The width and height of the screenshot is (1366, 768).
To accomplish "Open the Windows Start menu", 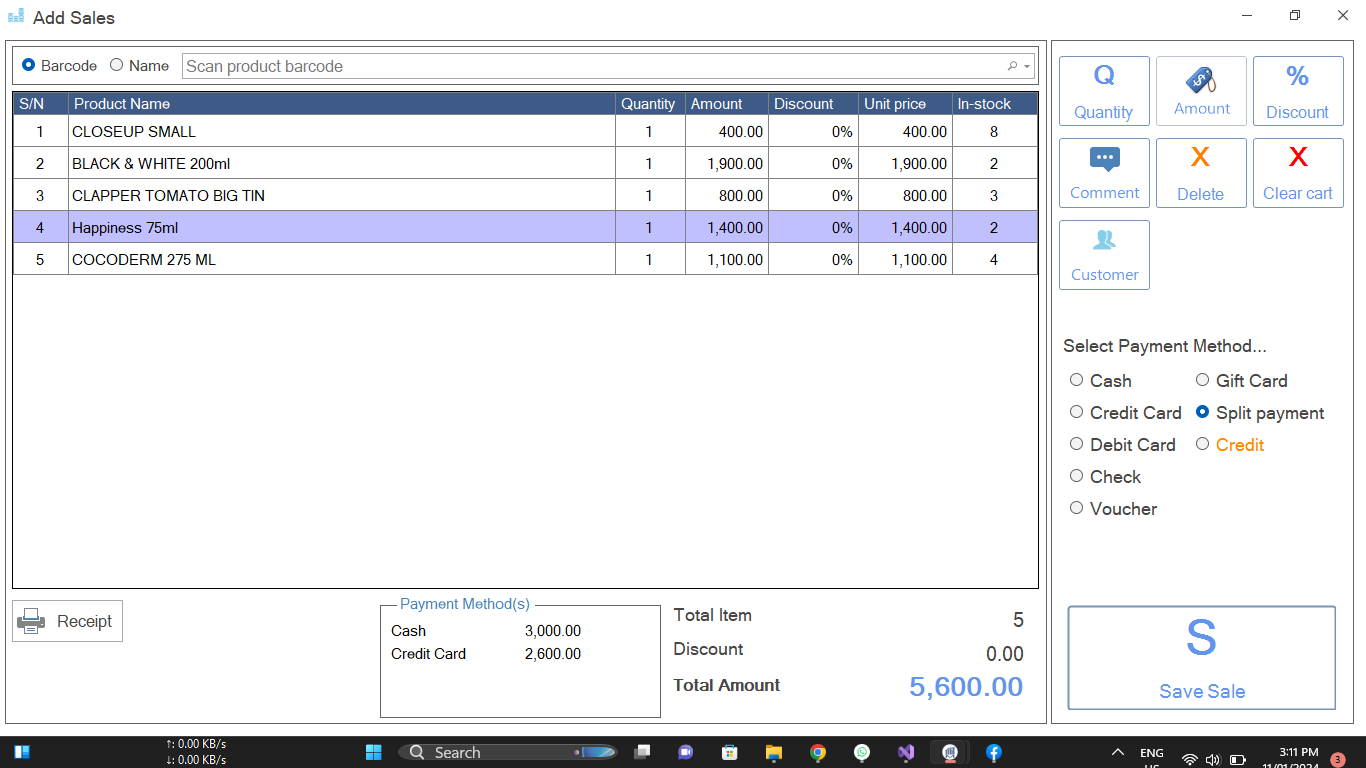I will [x=373, y=751].
